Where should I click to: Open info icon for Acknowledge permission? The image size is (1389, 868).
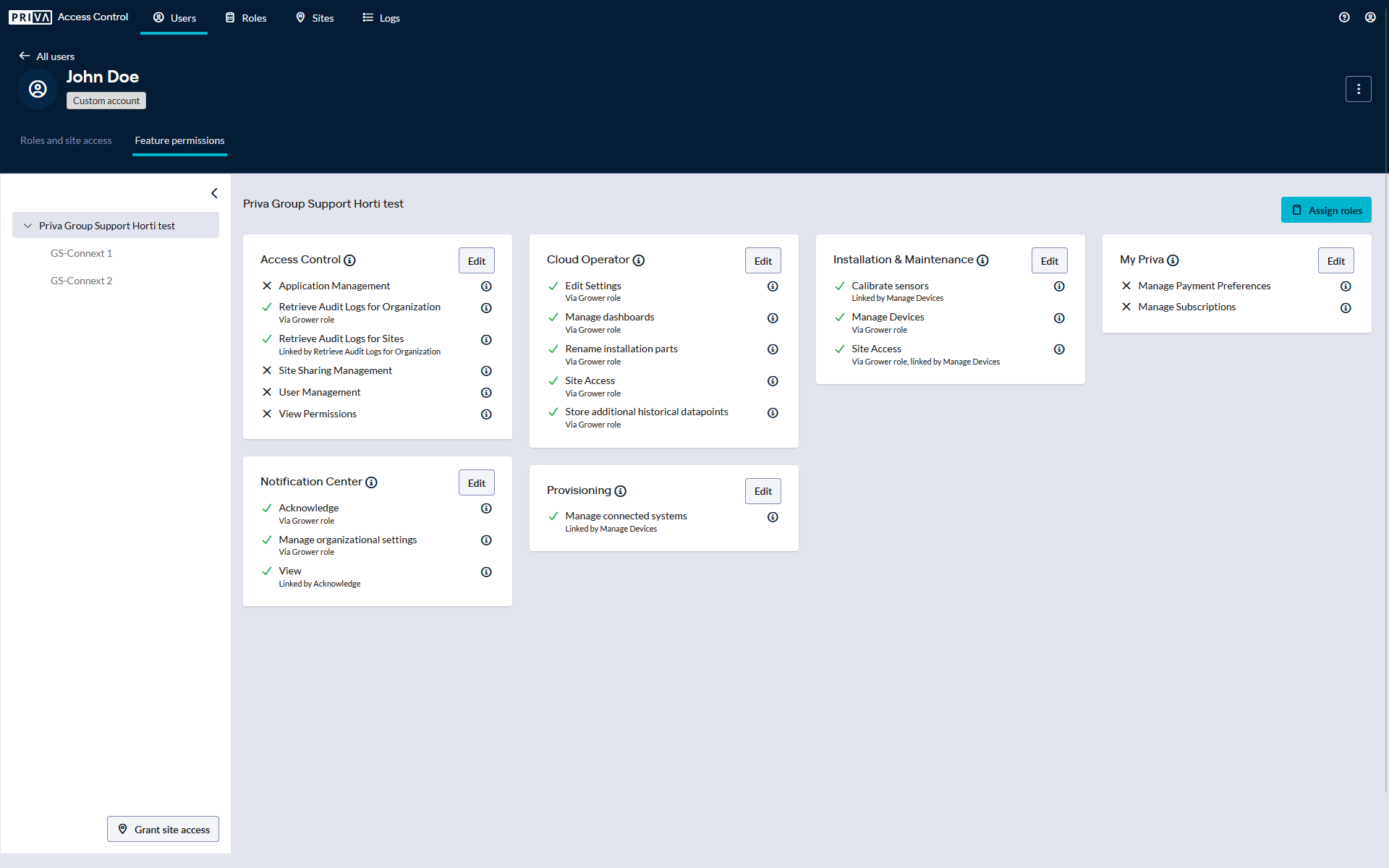[x=486, y=509]
